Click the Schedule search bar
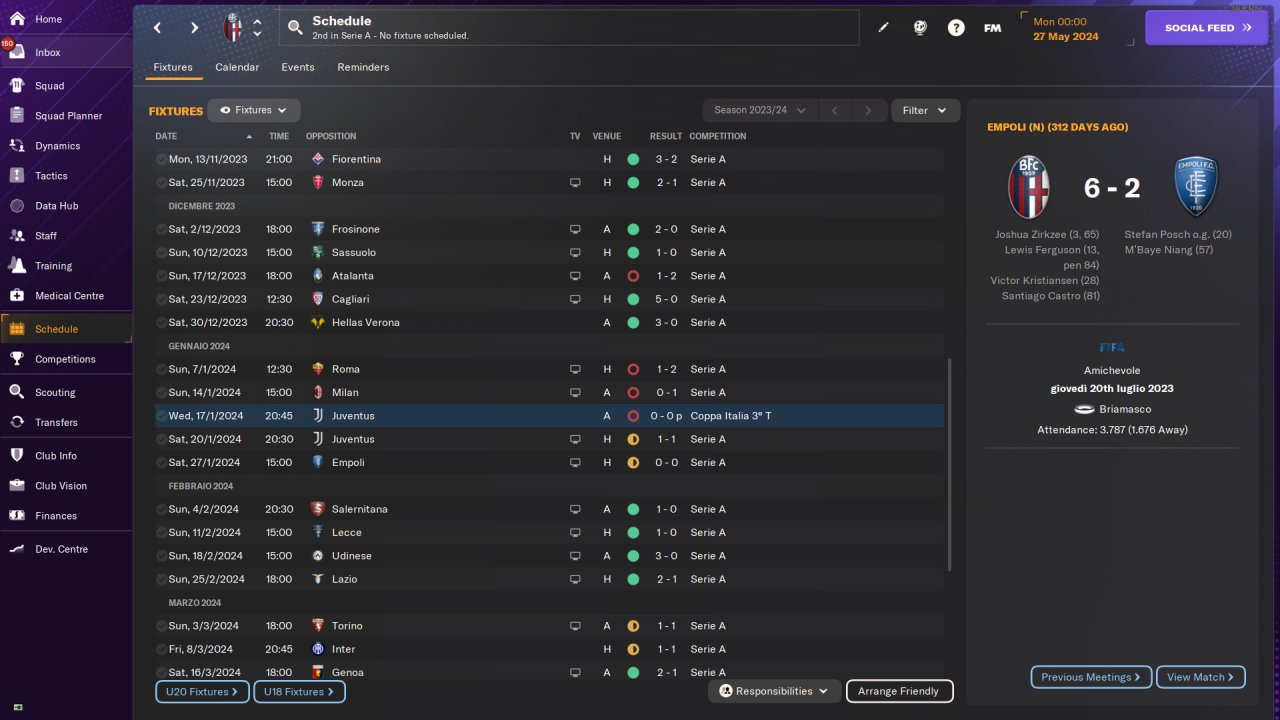Viewport: 1280px width, 720px height. [x=568, y=28]
